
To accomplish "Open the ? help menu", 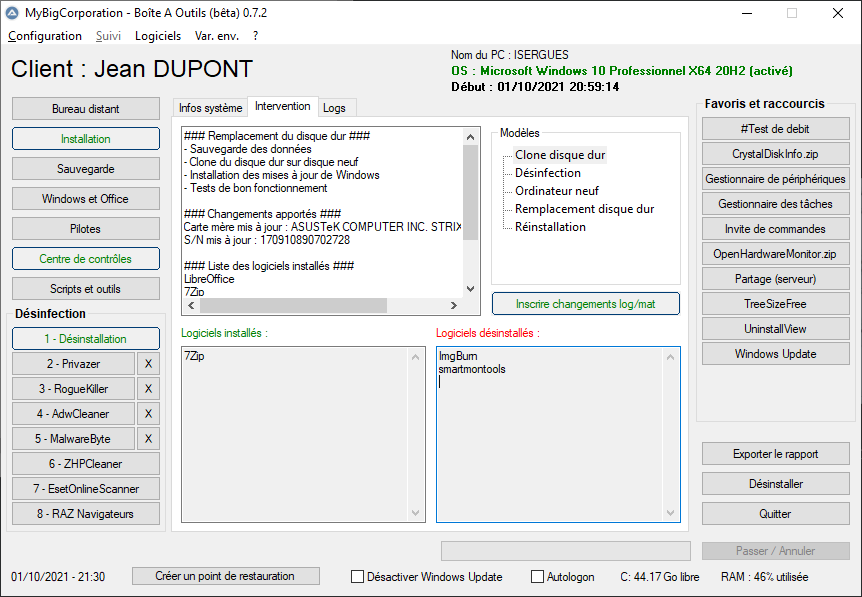I will click(255, 36).
